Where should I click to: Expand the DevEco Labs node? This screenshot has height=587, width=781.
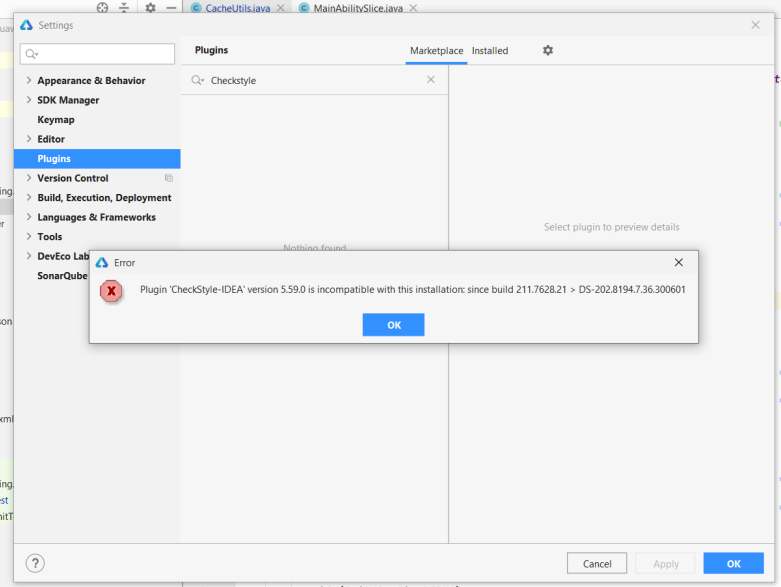coord(29,256)
